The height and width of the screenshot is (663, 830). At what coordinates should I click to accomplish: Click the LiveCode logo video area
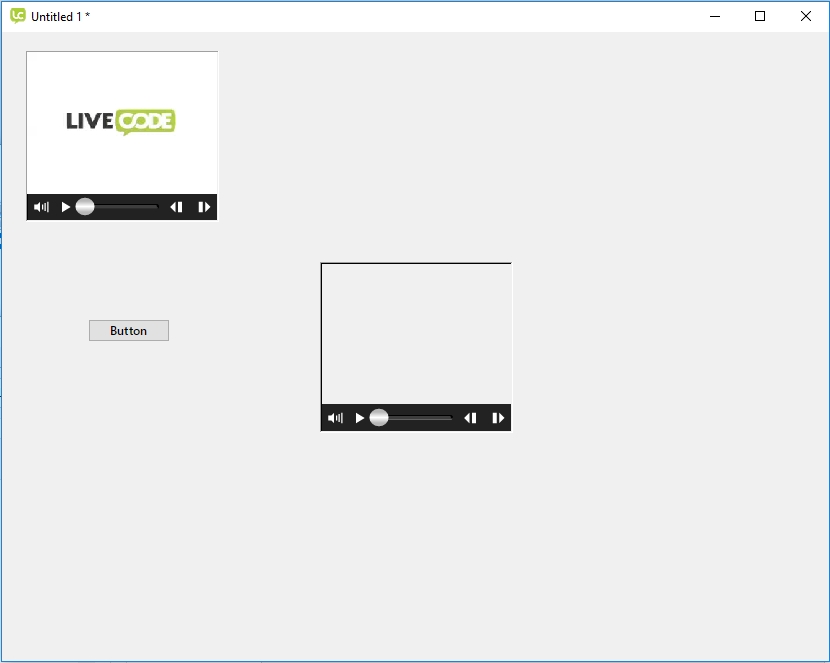(121, 122)
